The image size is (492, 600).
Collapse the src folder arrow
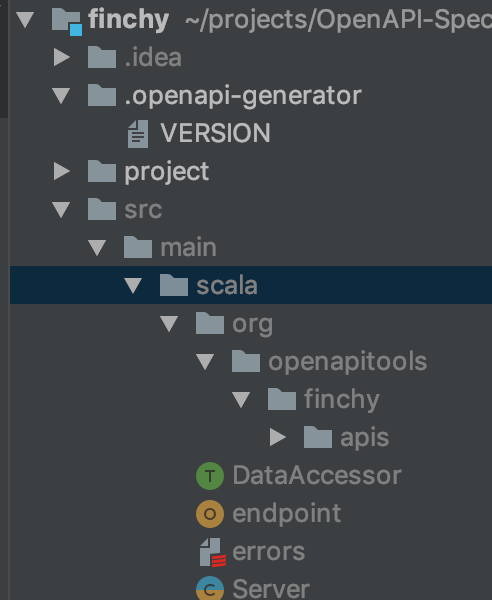[61, 209]
